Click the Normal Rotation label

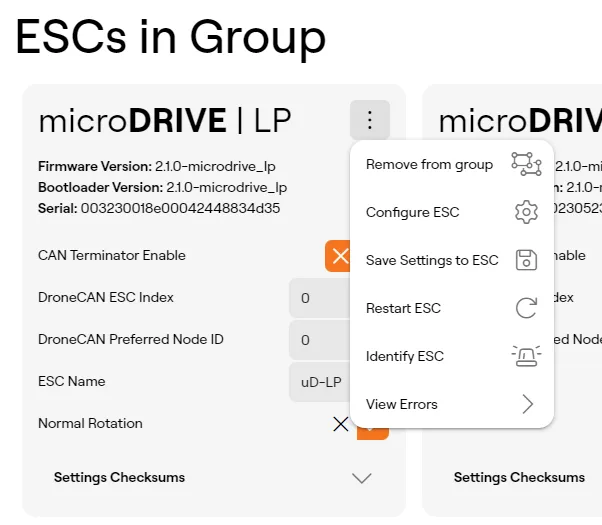pyautogui.click(x=90, y=423)
